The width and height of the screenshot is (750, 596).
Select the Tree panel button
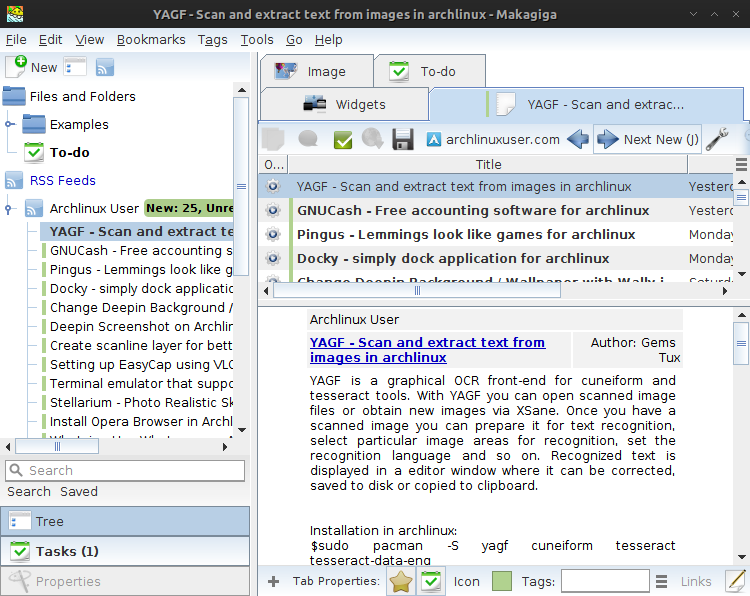point(125,521)
